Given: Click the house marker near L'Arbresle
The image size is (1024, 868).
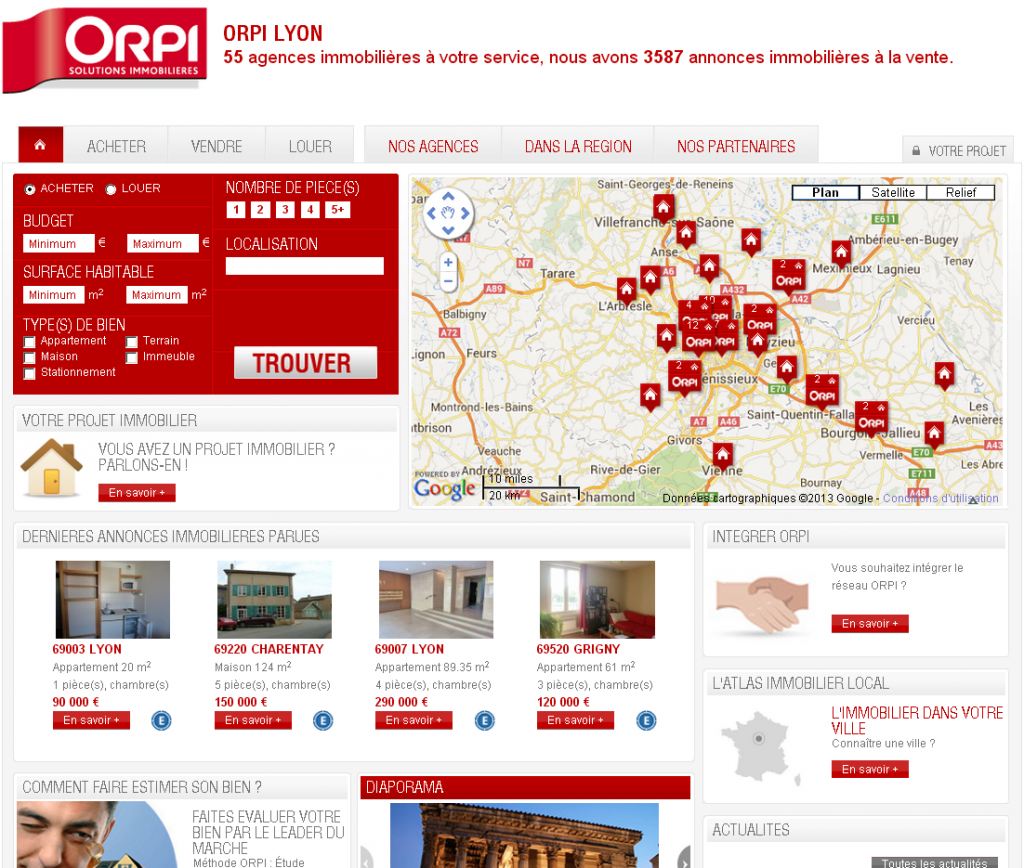Looking at the screenshot, I should pyautogui.click(x=627, y=290).
